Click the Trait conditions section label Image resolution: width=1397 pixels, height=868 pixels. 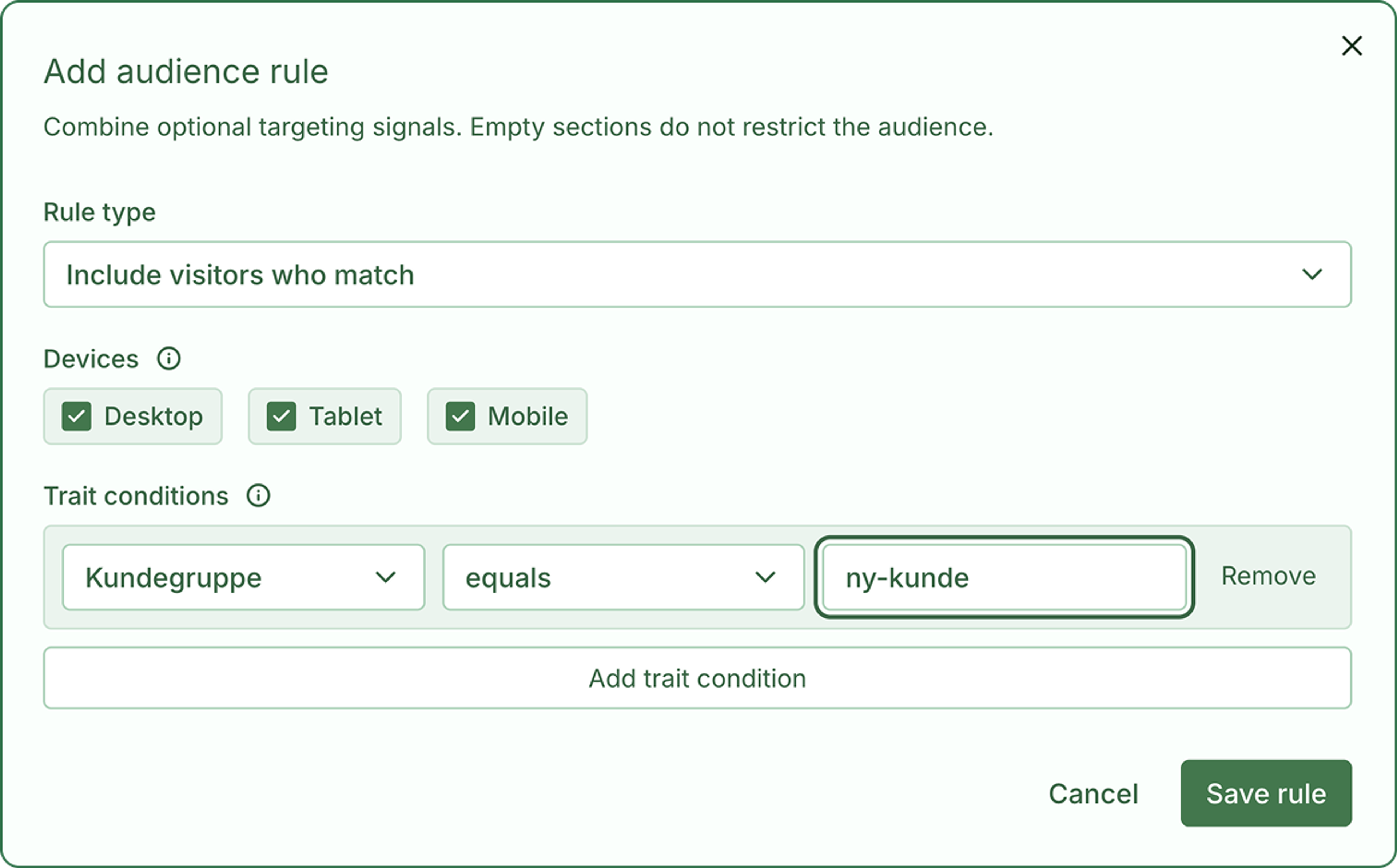tap(136, 495)
